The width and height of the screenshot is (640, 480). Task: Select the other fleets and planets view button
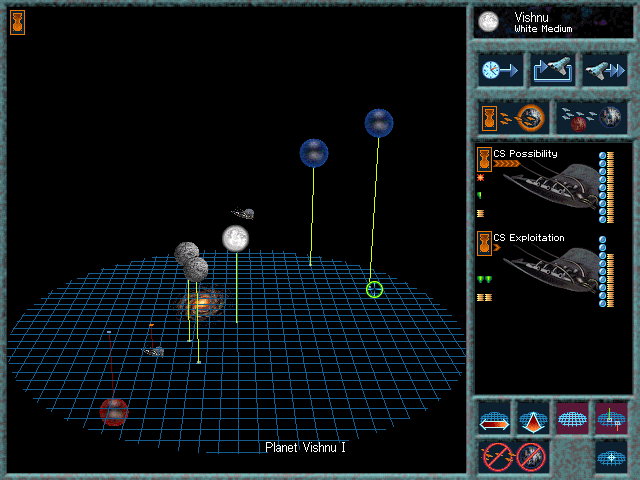(591, 118)
